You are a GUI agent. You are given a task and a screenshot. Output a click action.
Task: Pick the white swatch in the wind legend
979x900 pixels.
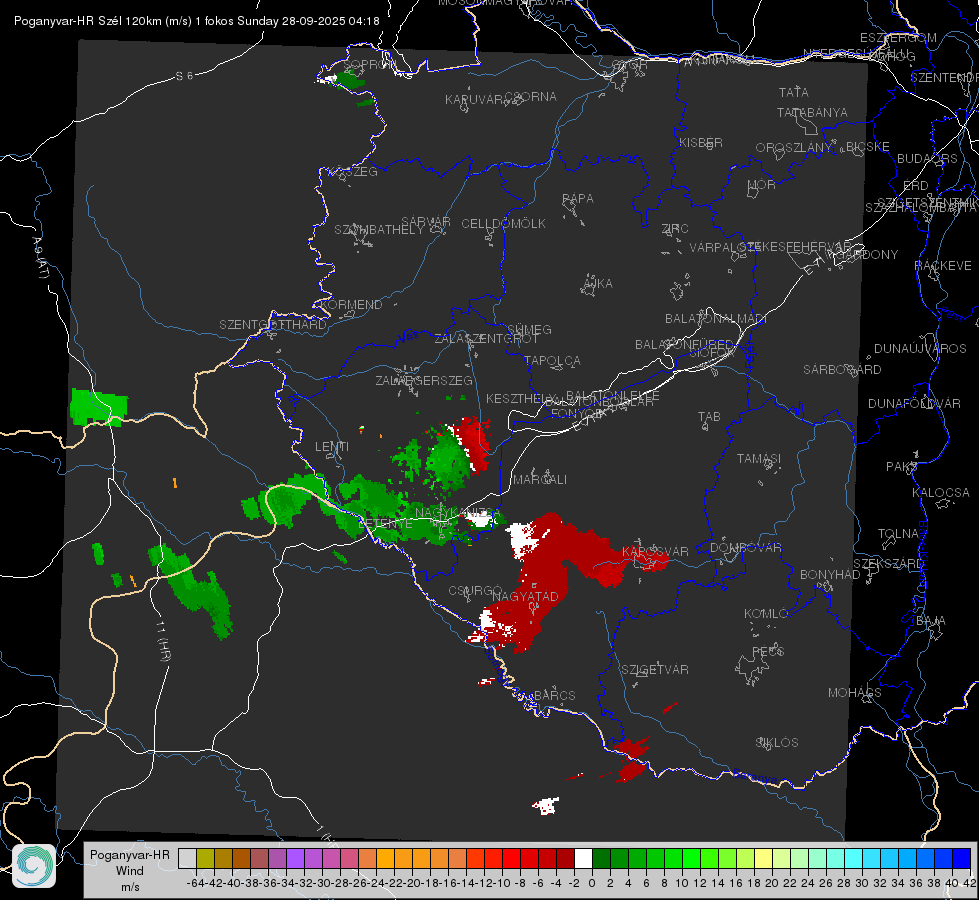pyautogui.click(x=583, y=858)
